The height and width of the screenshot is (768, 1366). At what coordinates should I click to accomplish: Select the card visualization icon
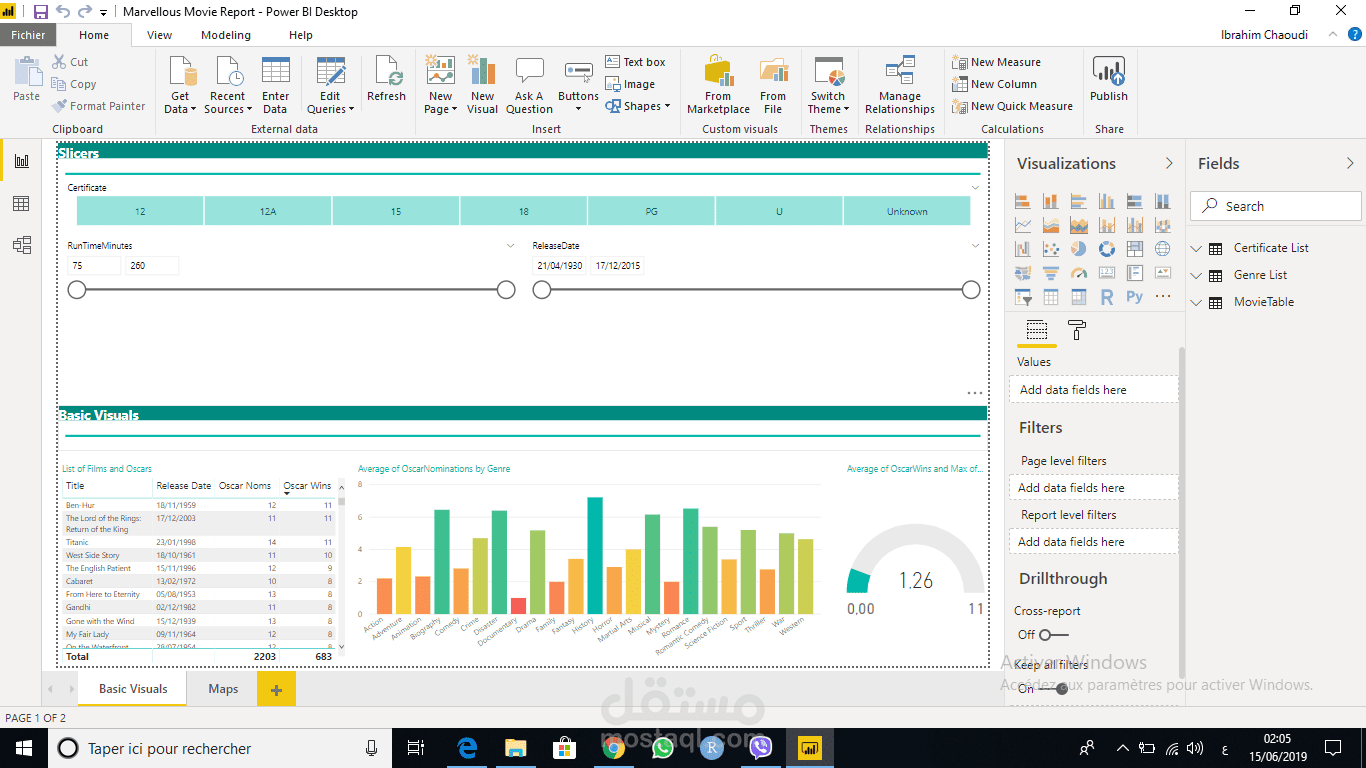pyautogui.click(x=1107, y=273)
